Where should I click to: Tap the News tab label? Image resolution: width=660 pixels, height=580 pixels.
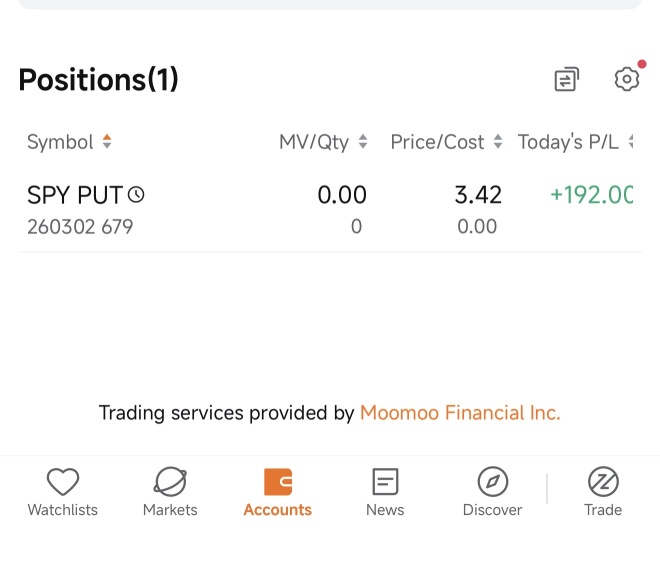385,510
